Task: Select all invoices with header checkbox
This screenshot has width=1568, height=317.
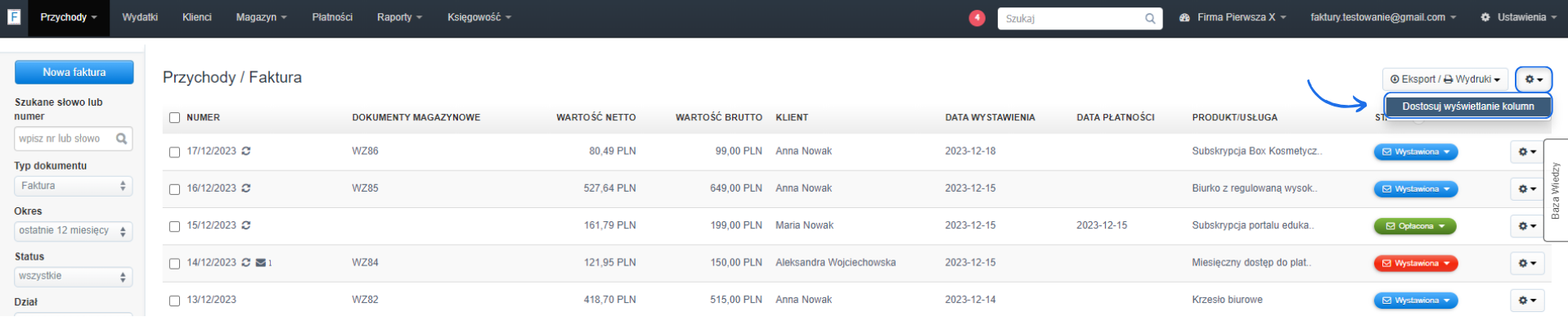Action: pyautogui.click(x=174, y=118)
